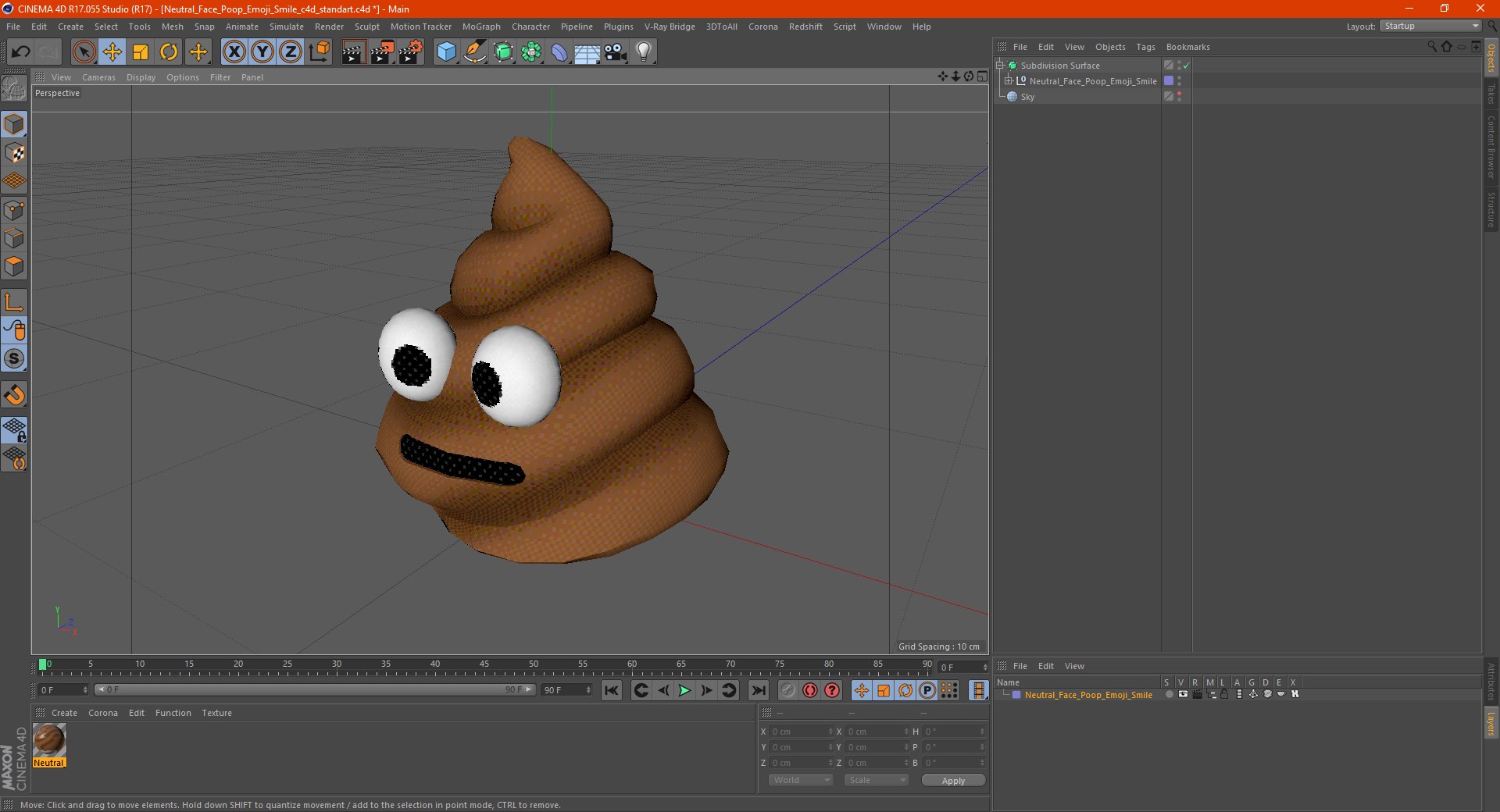Open viewport Display menu
The width and height of the screenshot is (1500, 812).
coord(141,77)
